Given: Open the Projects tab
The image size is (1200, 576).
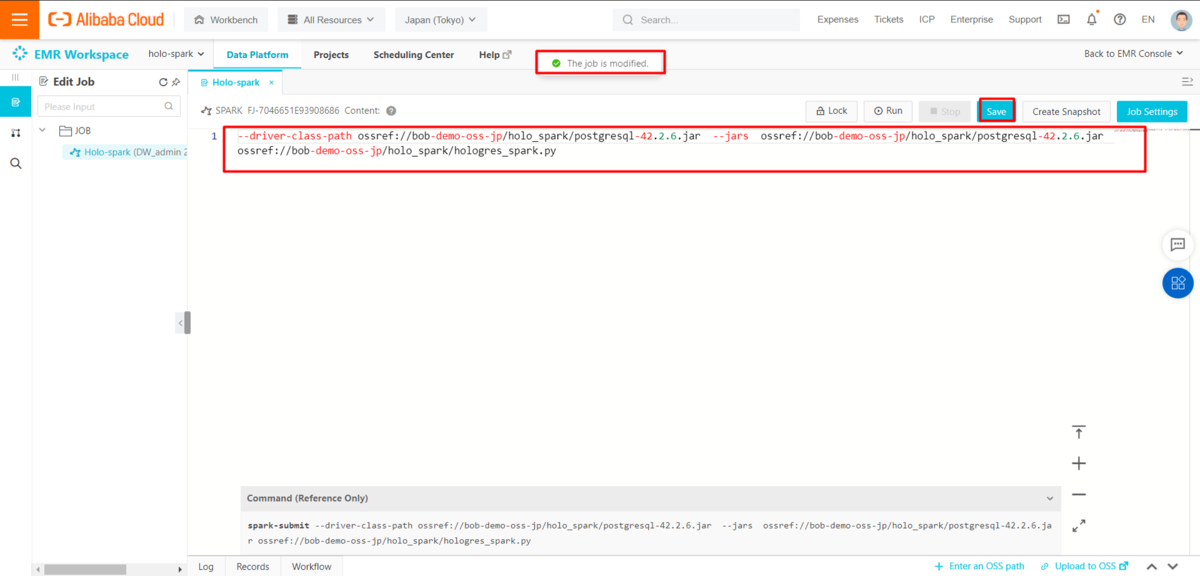Looking at the screenshot, I should (331, 55).
